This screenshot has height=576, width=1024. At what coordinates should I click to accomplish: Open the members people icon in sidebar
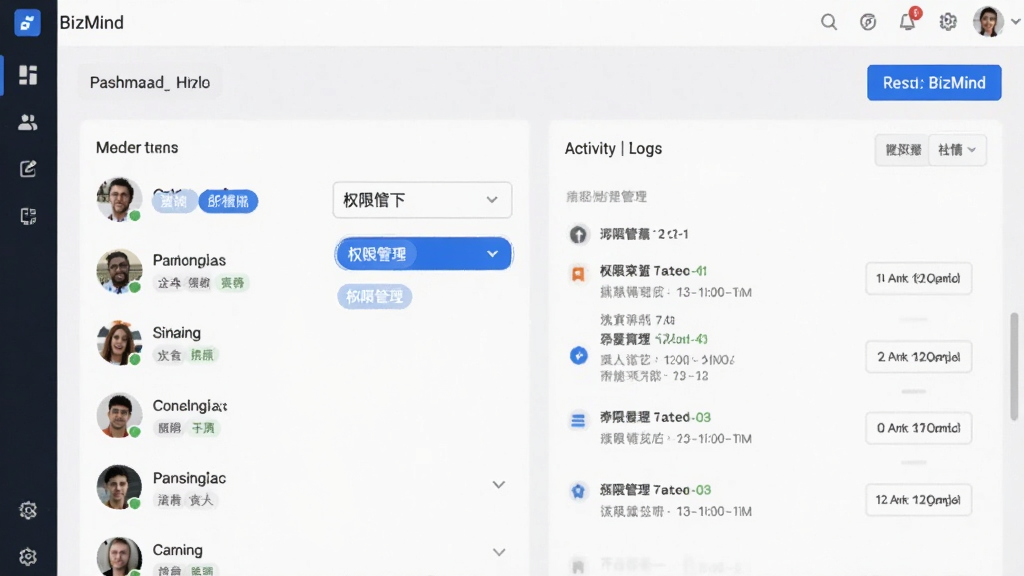click(x=27, y=122)
